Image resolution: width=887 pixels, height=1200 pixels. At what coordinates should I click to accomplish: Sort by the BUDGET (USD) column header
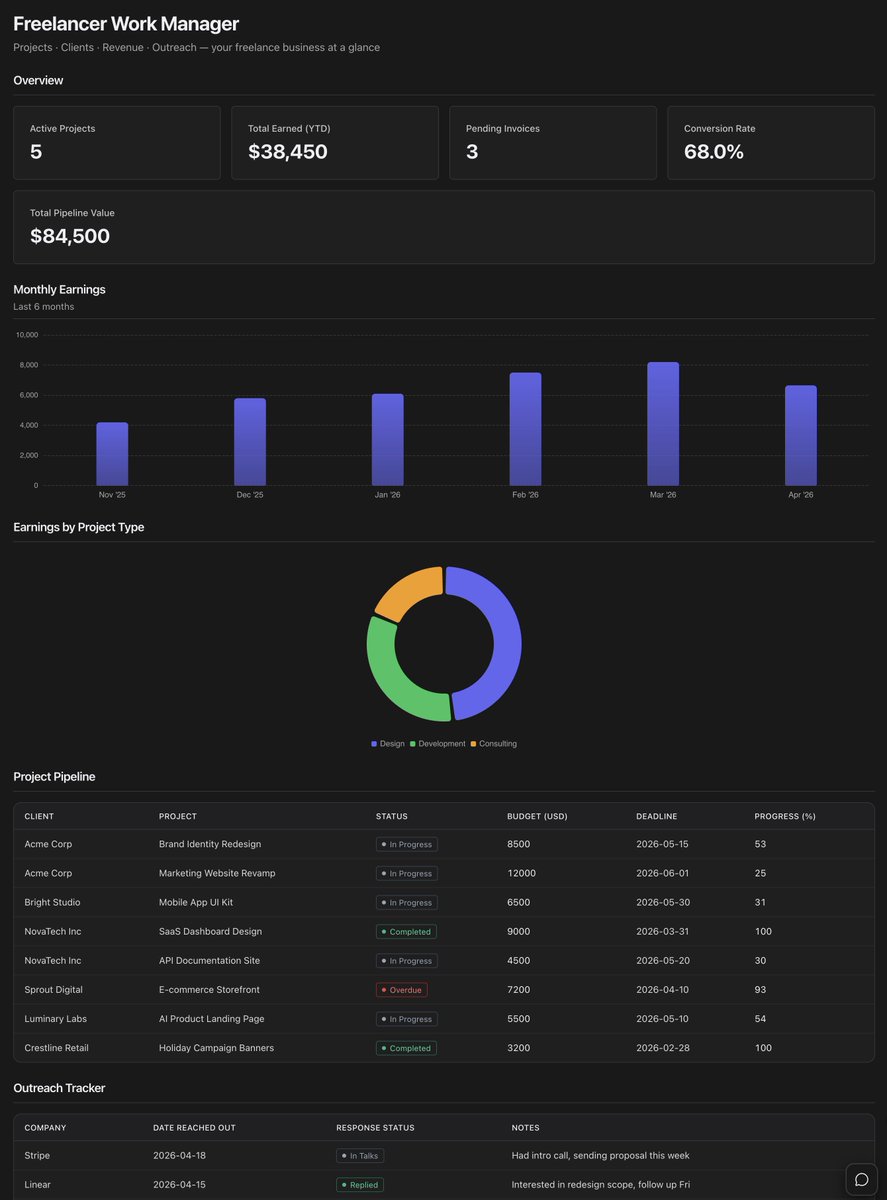pos(537,816)
